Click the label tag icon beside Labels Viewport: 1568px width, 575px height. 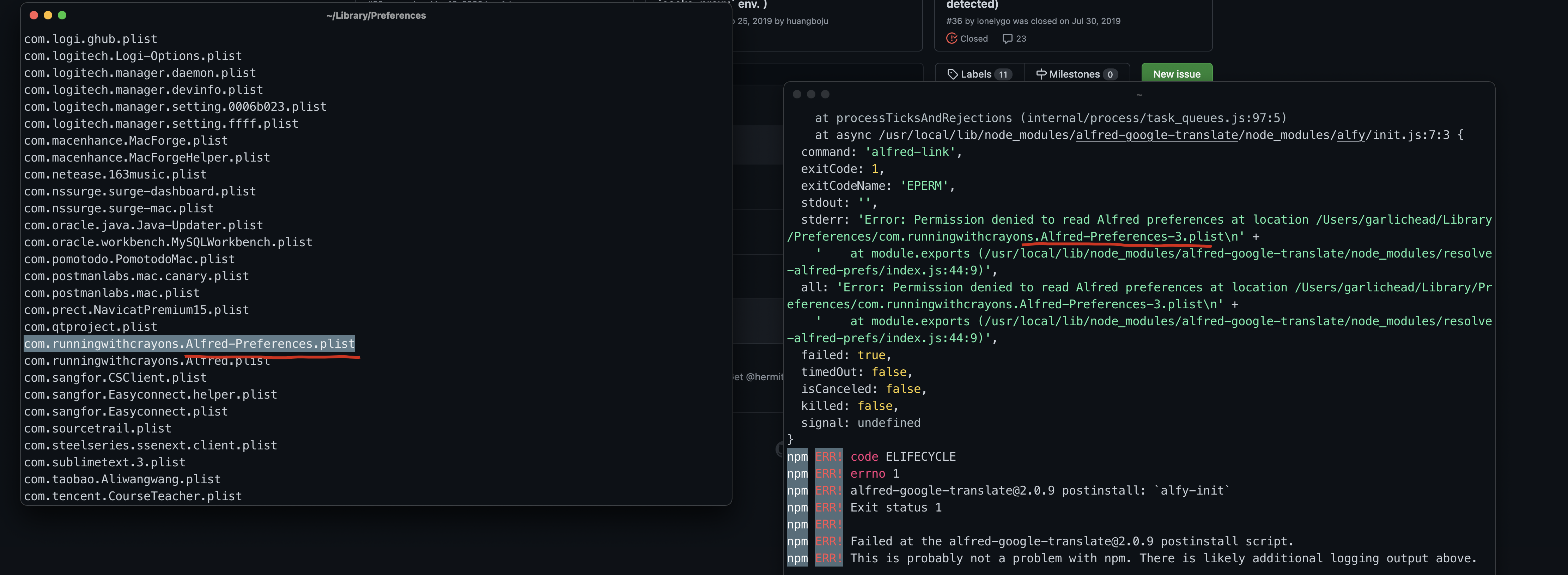click(952, 74)
